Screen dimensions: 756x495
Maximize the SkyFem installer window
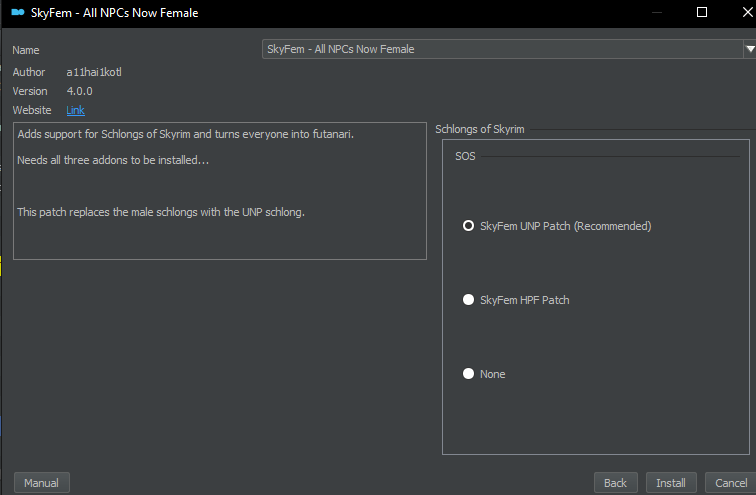pos(702,13)
